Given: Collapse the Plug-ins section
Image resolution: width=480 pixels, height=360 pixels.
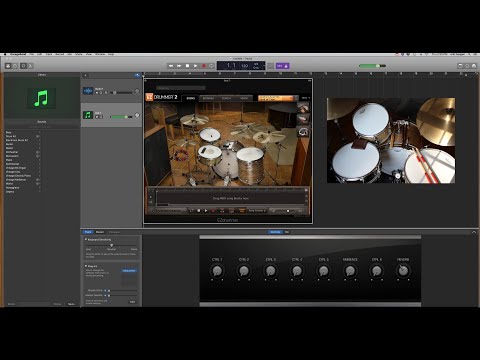Looking at the screenshot, I should click(86, 266).
